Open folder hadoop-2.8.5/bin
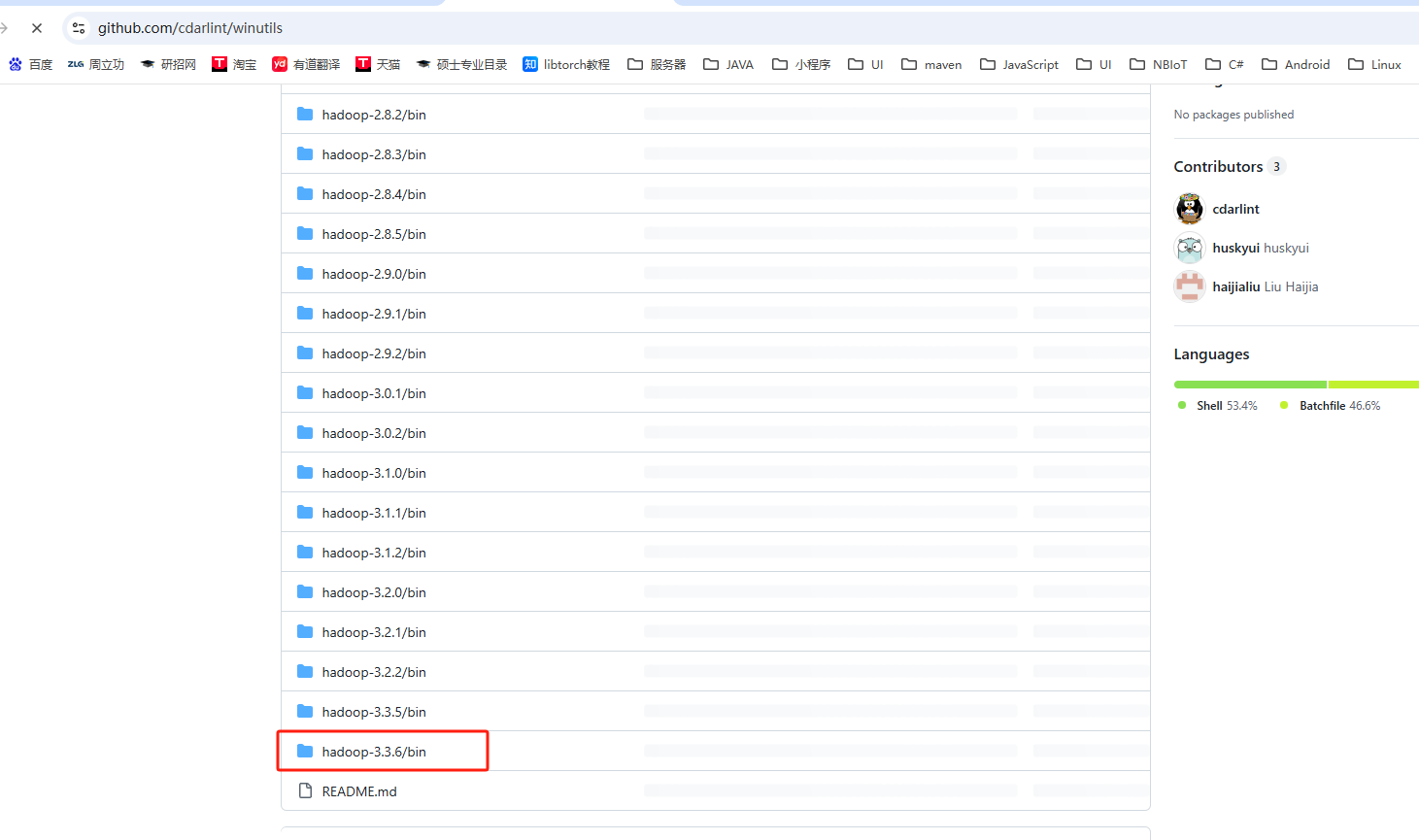1419x840 pixels. (374, 234)
